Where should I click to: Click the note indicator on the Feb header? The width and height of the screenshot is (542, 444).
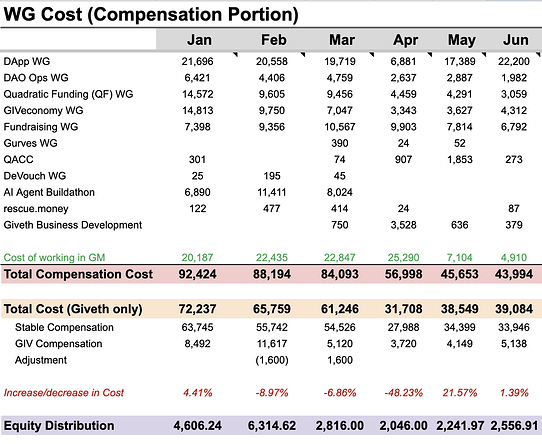tap(303, 55)
